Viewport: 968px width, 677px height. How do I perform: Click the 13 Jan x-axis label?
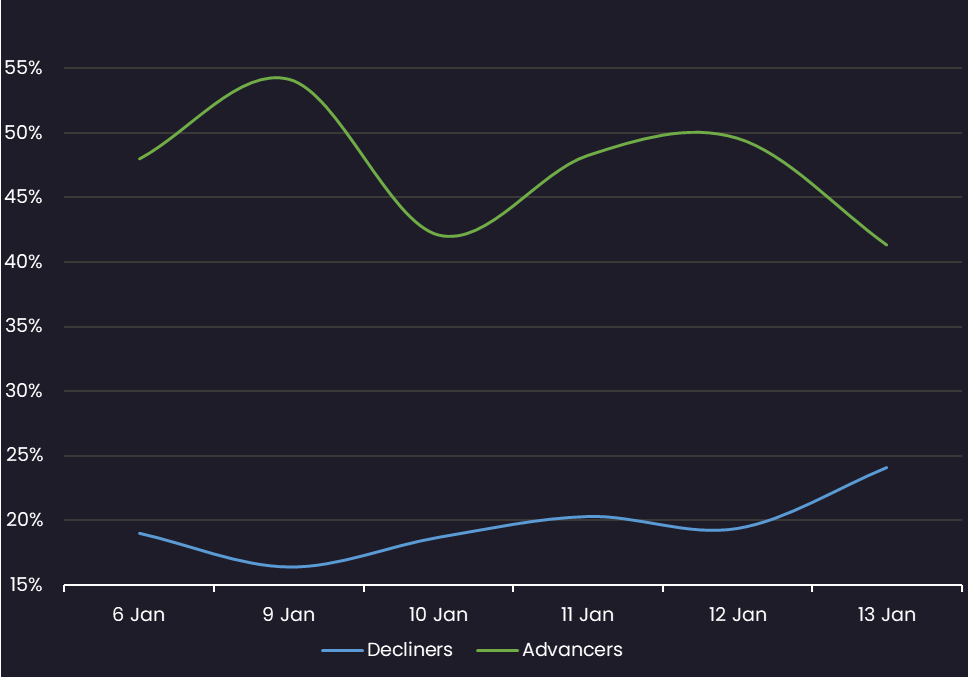(x=887, y=615)
